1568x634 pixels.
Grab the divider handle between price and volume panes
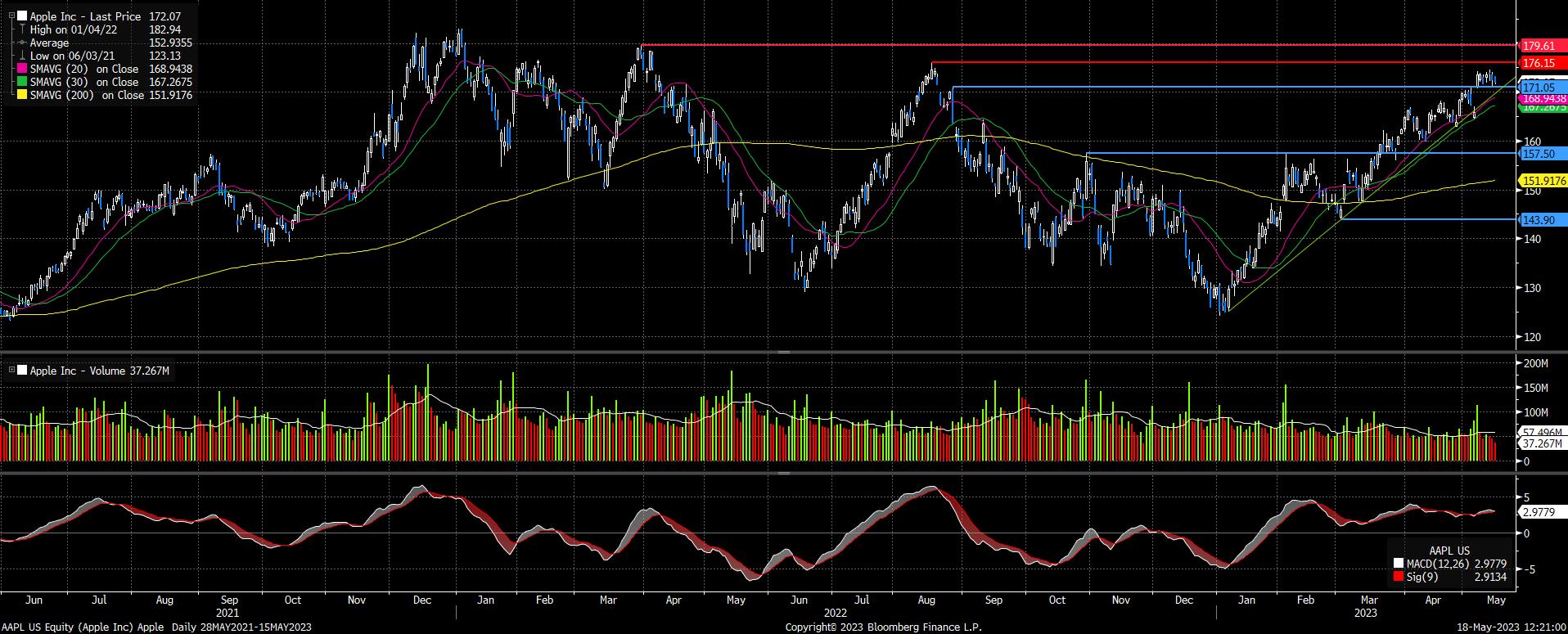tap(783, 352)
